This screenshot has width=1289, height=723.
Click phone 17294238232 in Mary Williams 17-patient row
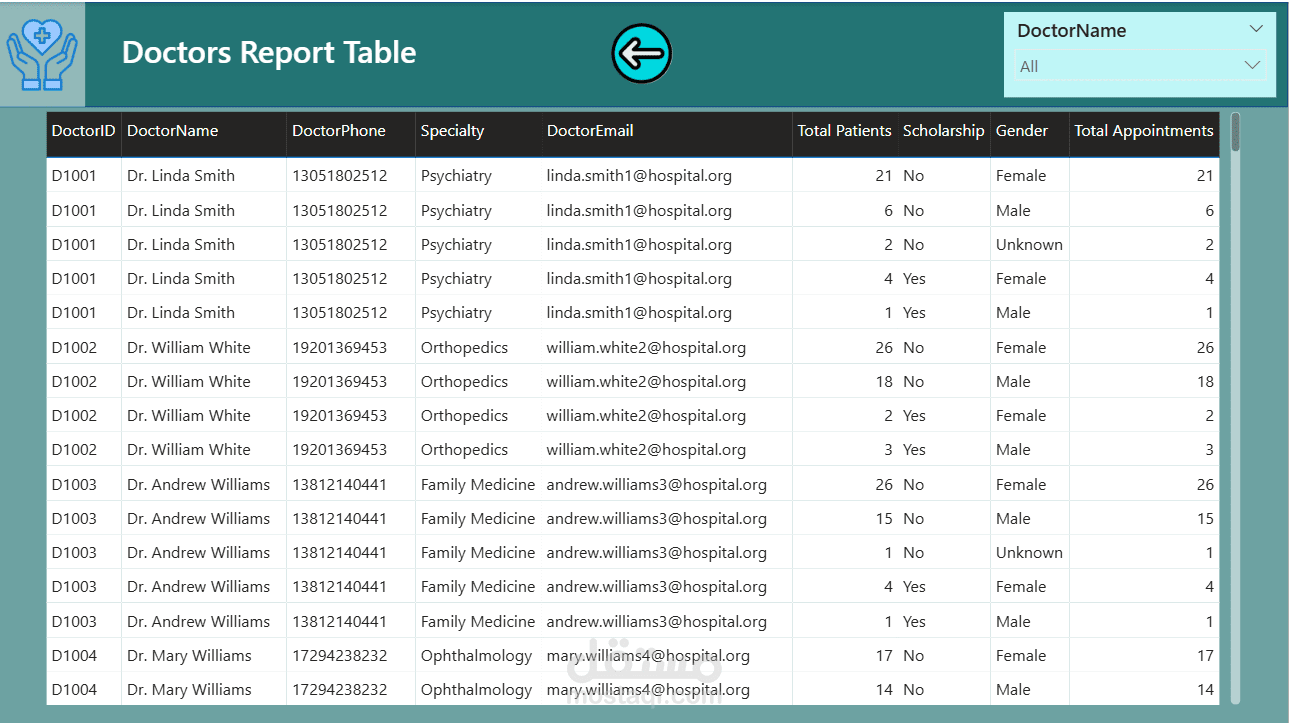[339, 656]
